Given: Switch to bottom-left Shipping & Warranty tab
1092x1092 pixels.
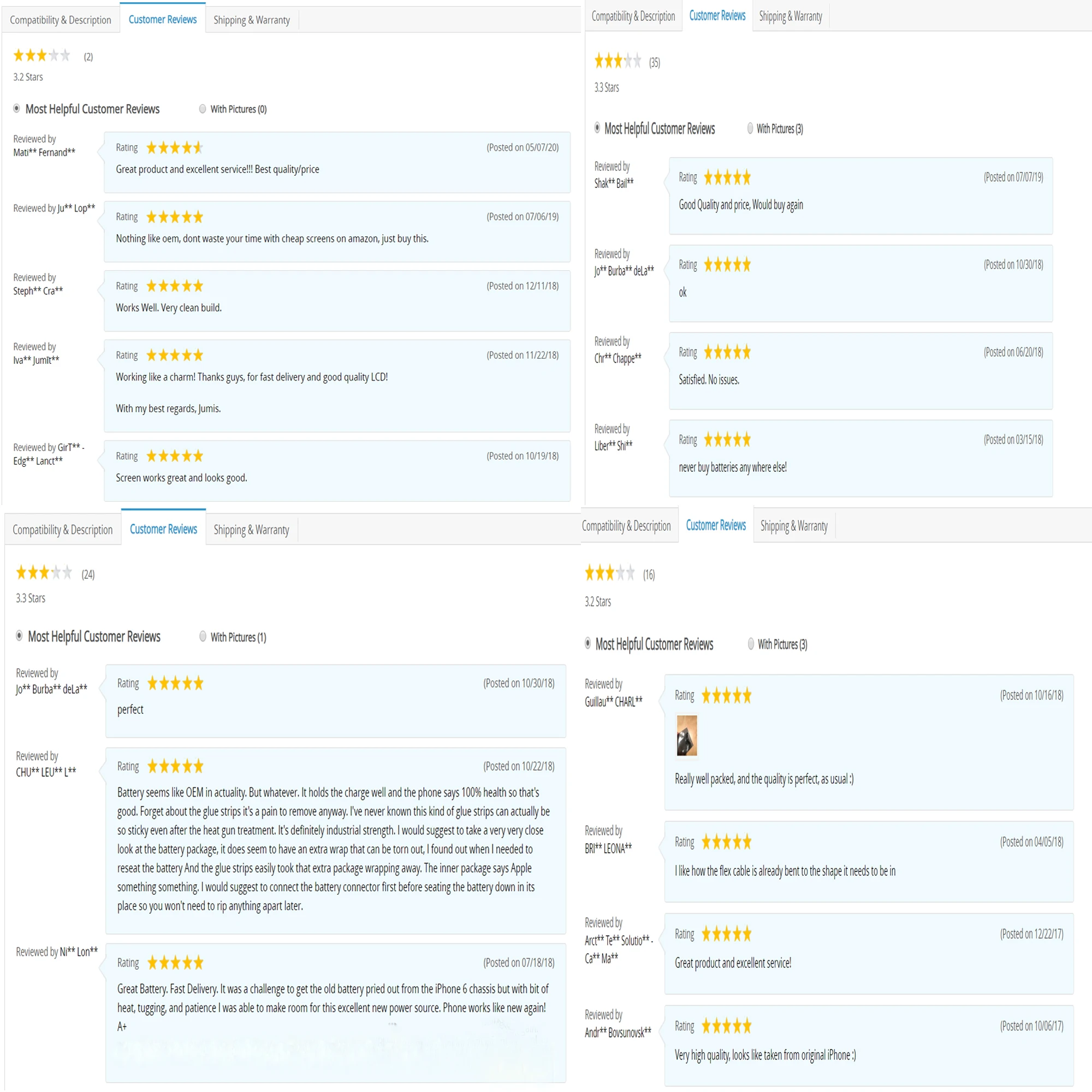Looking at the screenshot, I should tap(251, 530).
